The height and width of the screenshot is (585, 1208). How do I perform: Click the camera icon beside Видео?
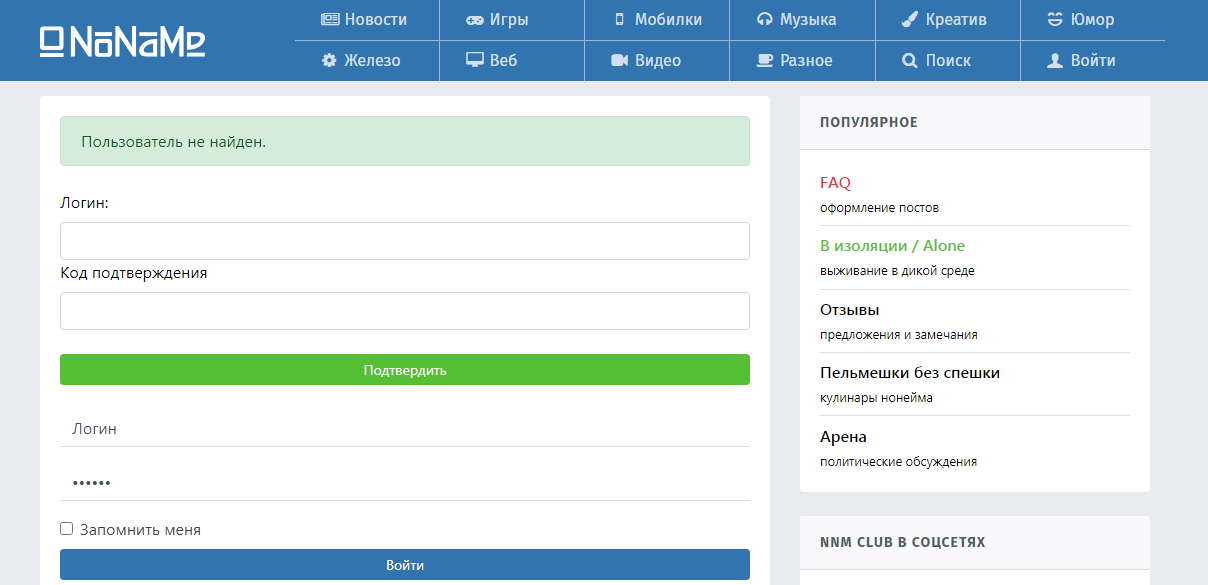pyautogui.click(x=619, y=60)
